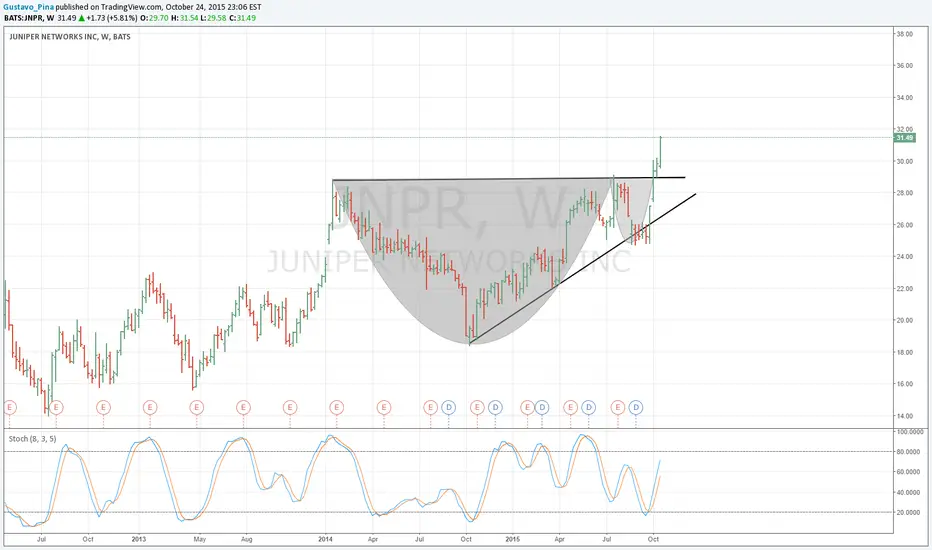Click the 2015 label on time axis
Image resolution: width=932 pixels, height=550 pixels.
512,539
